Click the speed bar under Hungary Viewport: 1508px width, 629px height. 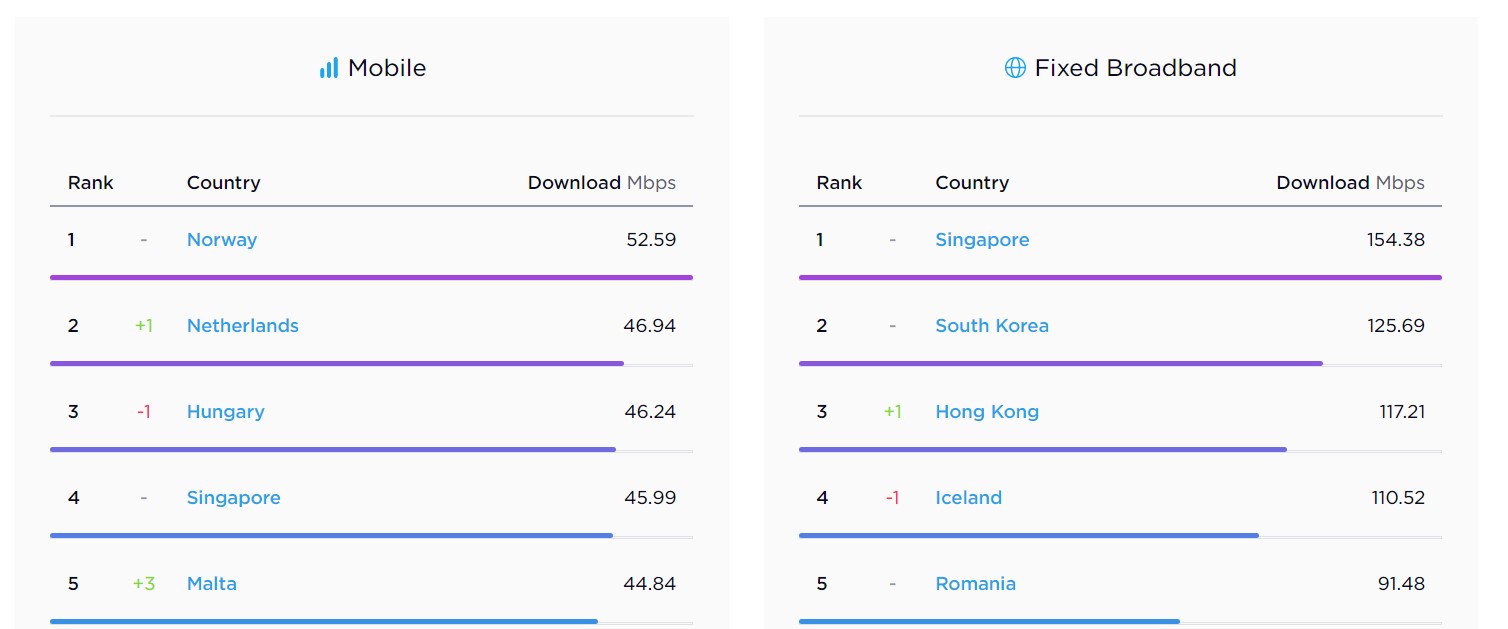pyautogui.click(x=333, y=449)
